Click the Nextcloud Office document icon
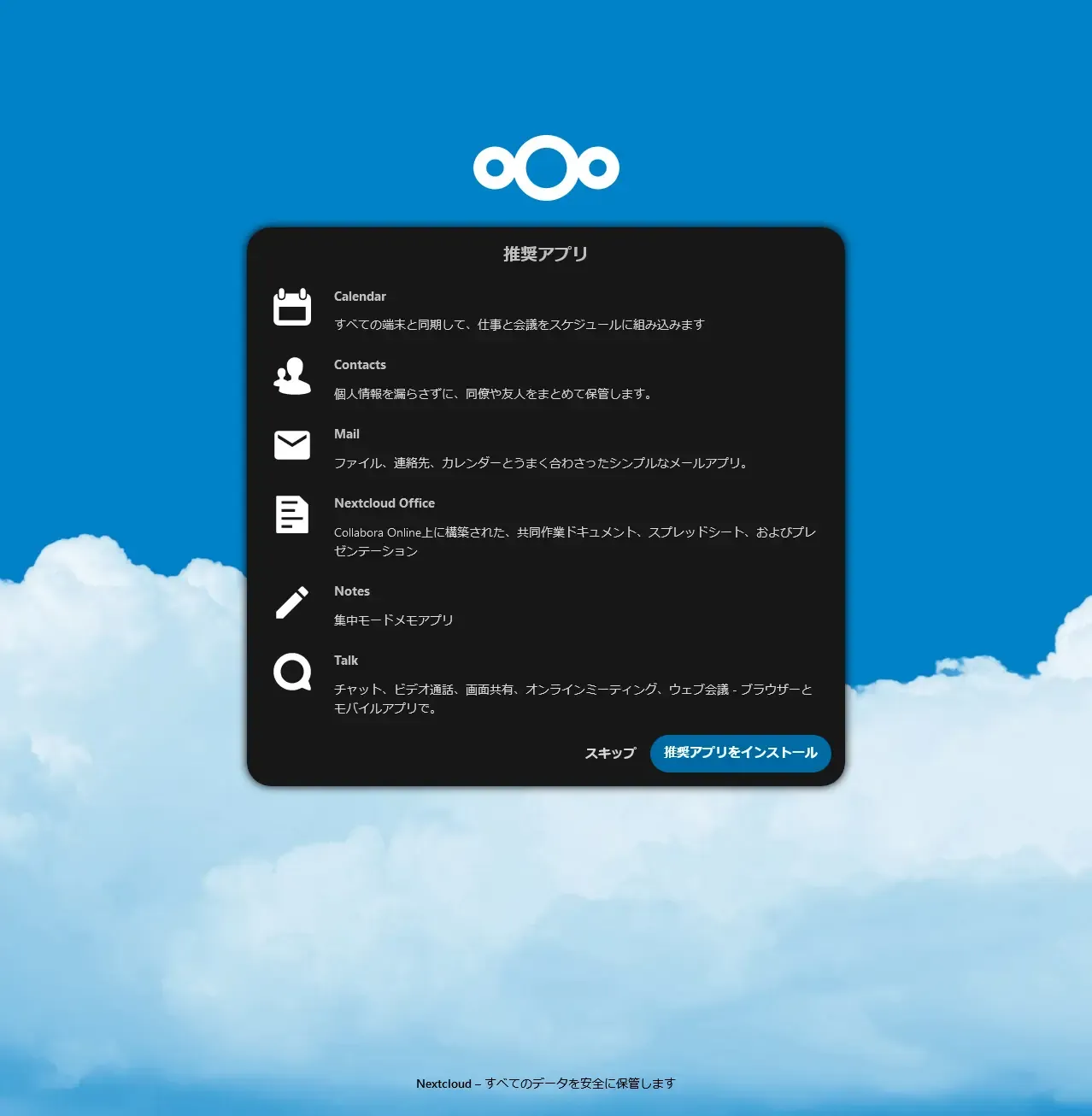Screen dimensions: 1092x1116 [292, 514]
